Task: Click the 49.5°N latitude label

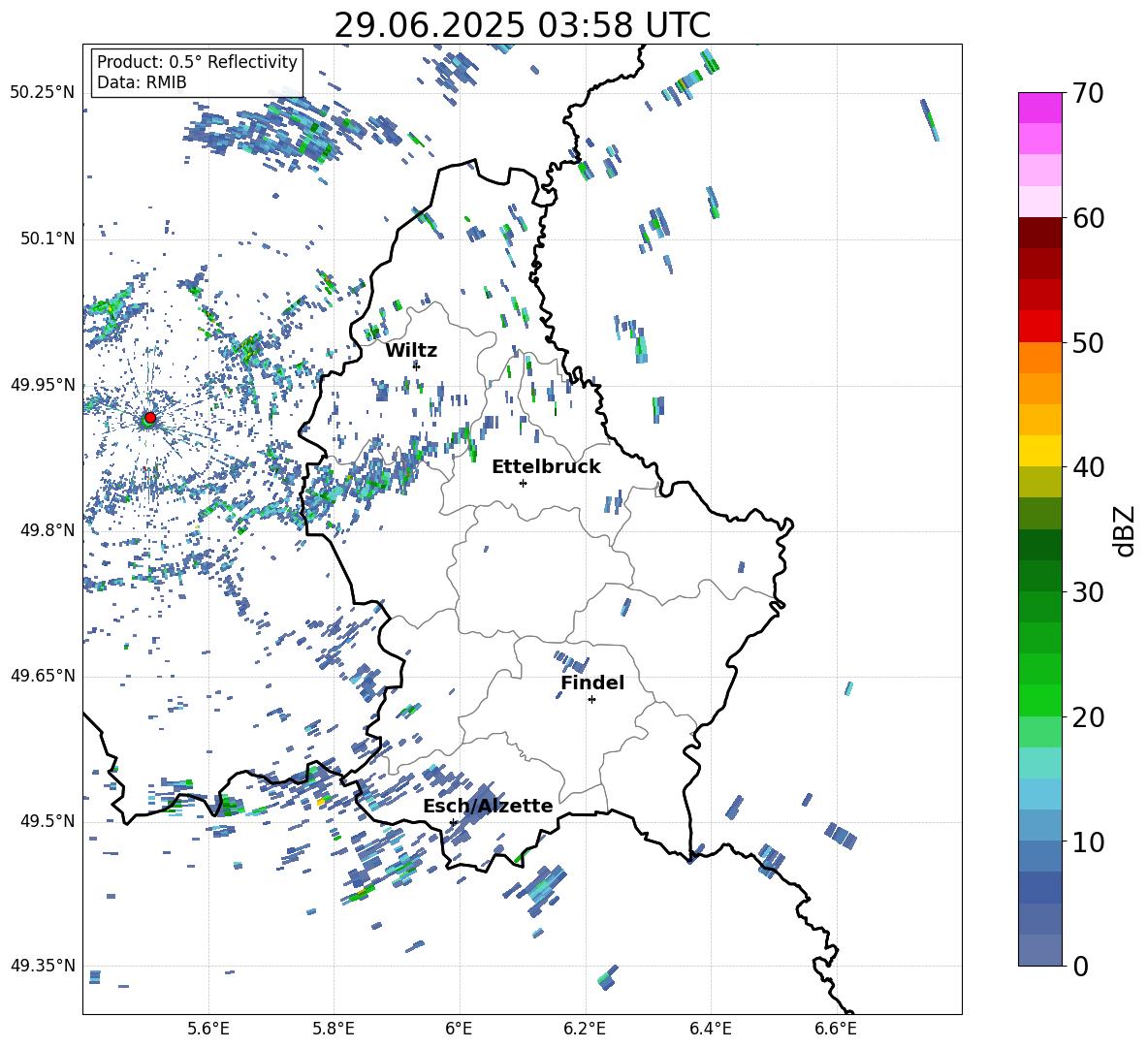Action: point(48,821)
